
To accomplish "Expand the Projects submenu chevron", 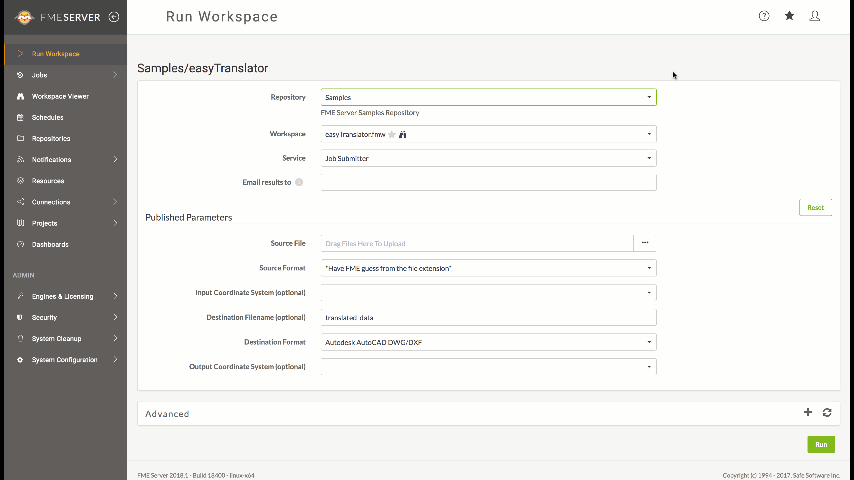I will pyautogui.click(x=115, y=223).
